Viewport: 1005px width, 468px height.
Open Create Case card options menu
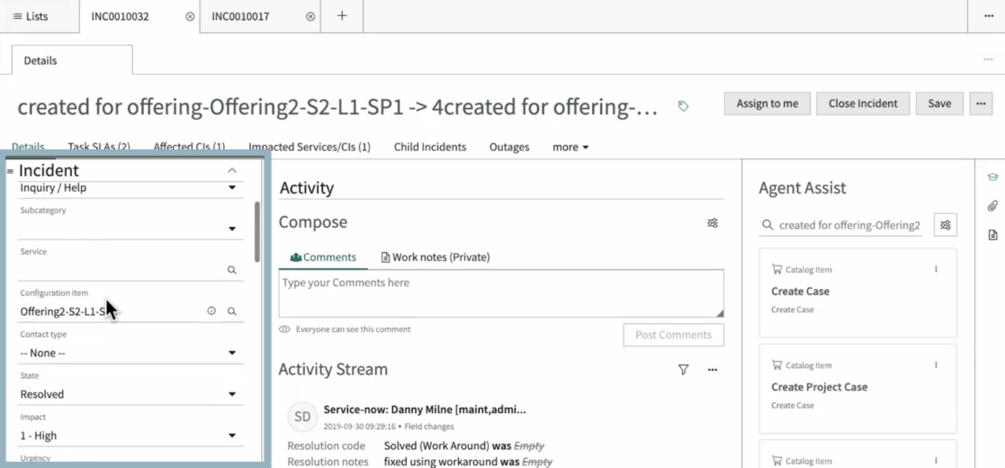(x=936, y=269)
